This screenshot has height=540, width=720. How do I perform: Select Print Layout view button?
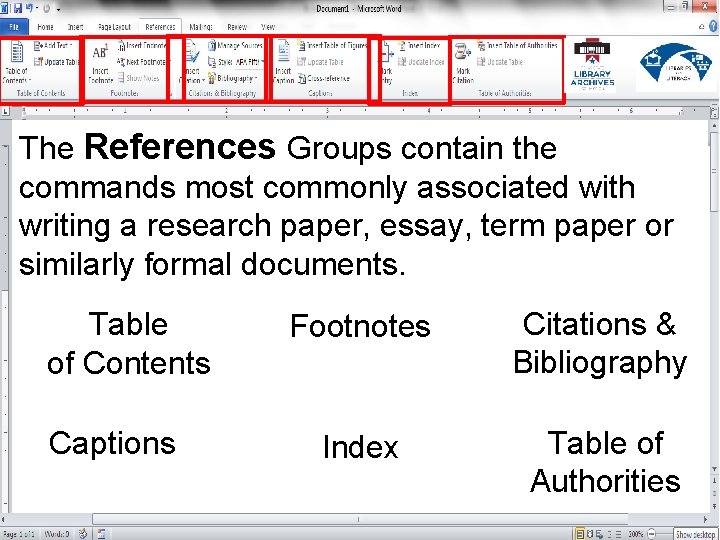[x=580, y=534]
